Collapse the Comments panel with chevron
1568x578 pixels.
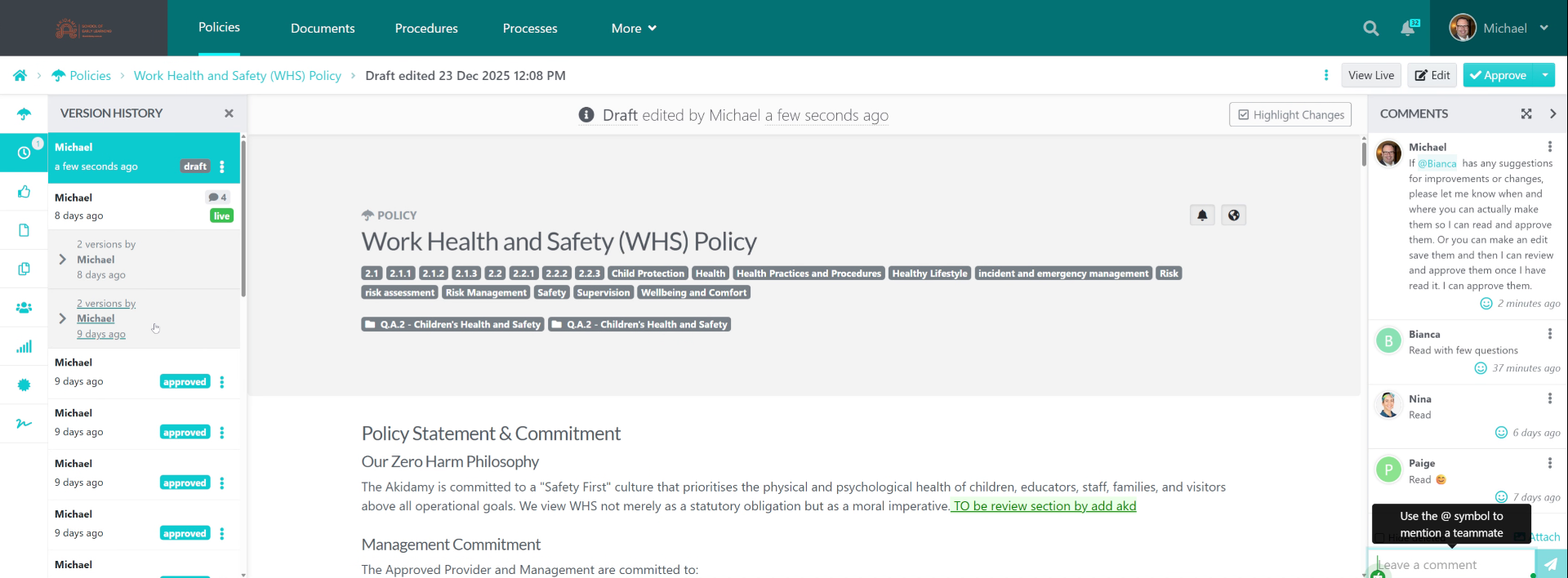click(x=1553, y=114)
